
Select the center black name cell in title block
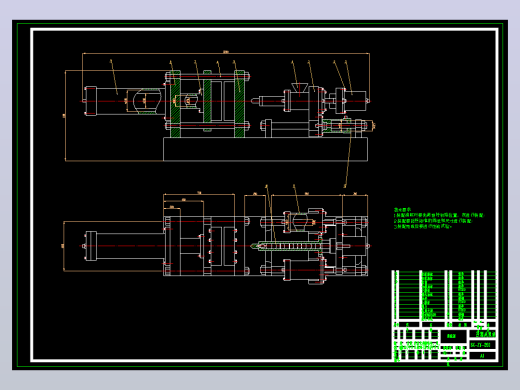point(453,336)
